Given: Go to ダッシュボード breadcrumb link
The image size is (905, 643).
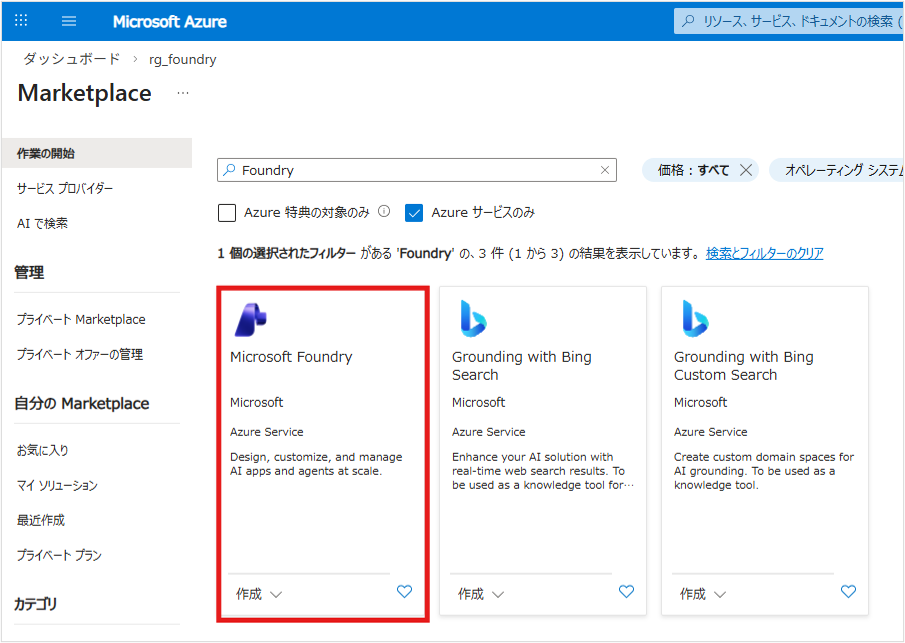Looking at the screenshot, I should pos(72,59).
